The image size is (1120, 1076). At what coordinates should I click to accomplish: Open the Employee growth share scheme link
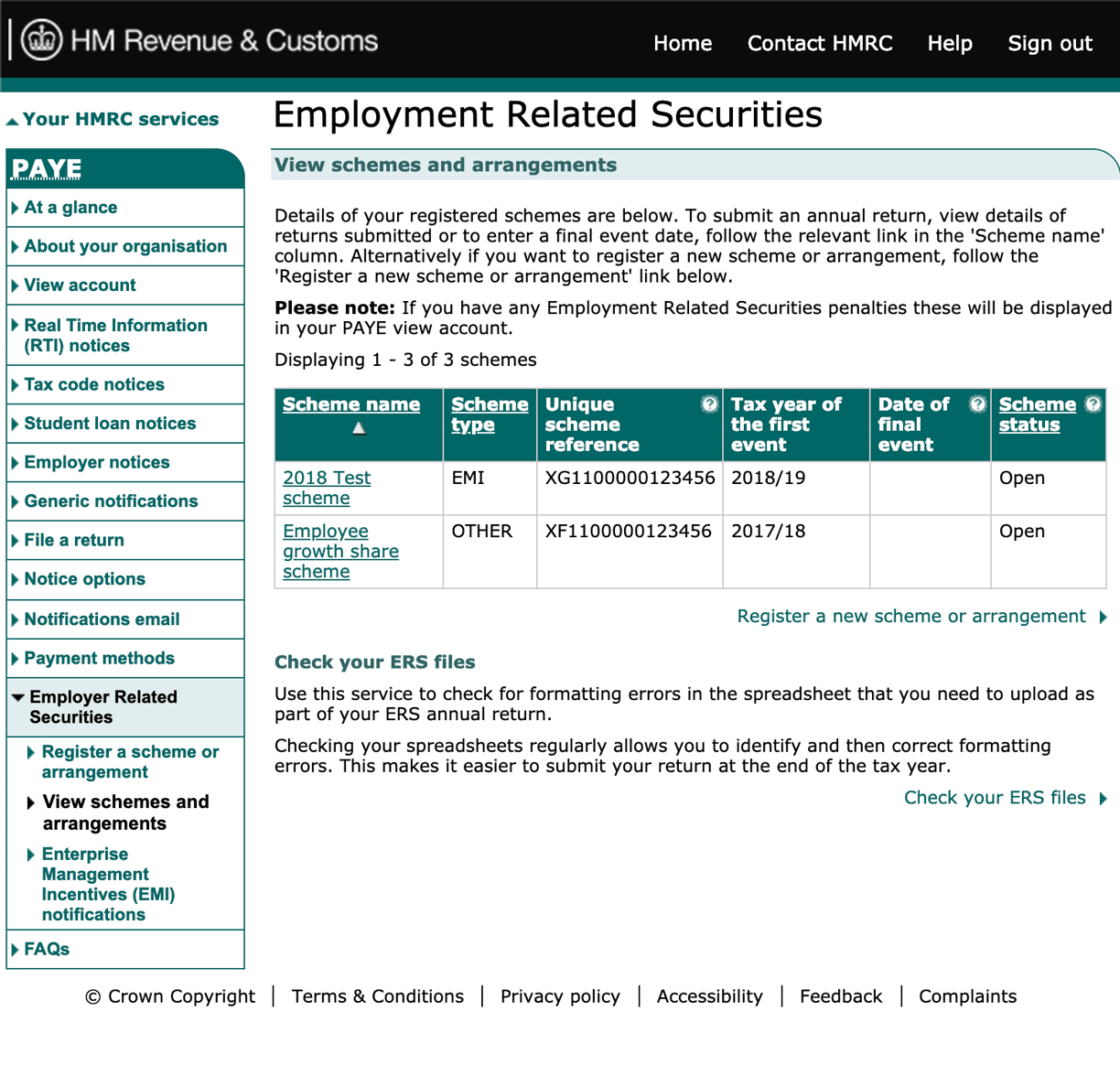pyautogui.click(x=339, y=551)
